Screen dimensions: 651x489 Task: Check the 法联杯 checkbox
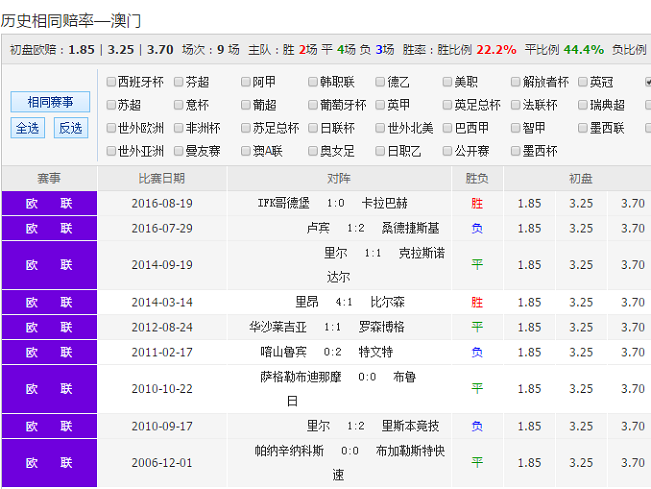pos(516,105)
